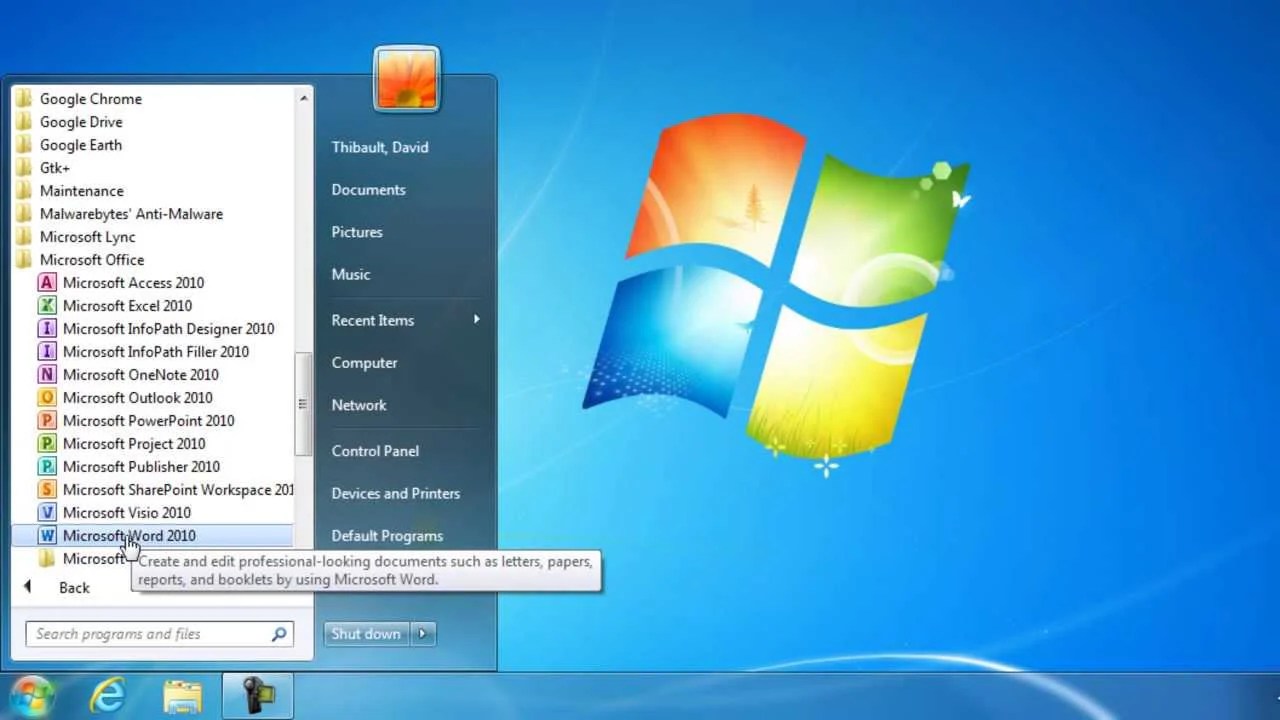Click Back to return to all programs
The height and width of the screenshot is (720, 1280).
click(74, 587)
